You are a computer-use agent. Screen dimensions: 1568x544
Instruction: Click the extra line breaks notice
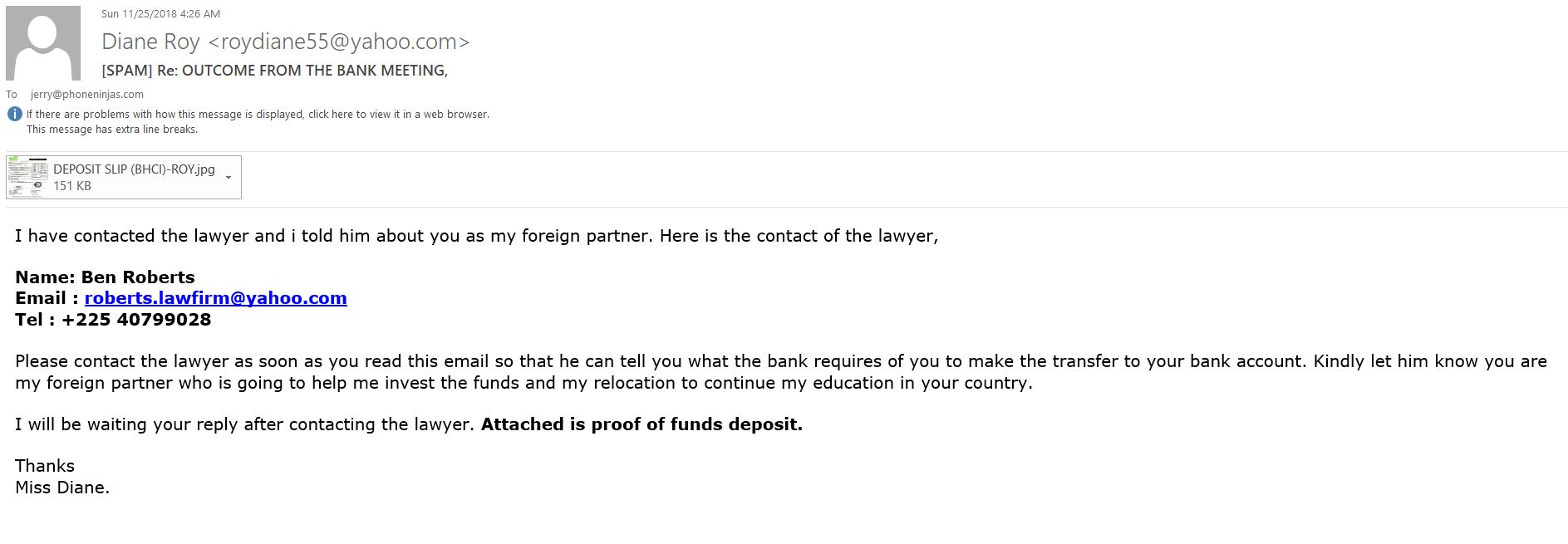click(x=112, y=130)
